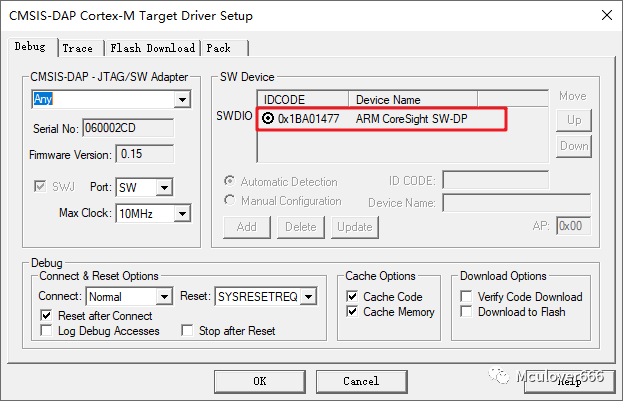Select ARM CoreSight SW-DP device name
Image resolution: width=623 pixels, height=401 pixels.
point(411,118)
